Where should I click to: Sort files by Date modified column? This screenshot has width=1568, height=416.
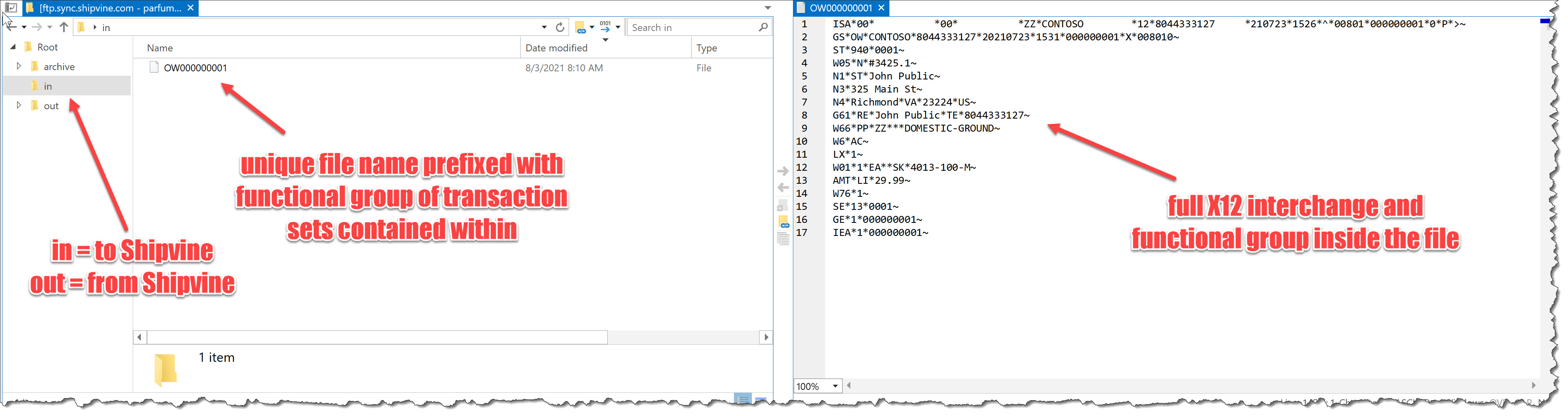click(x=556, y=48)
